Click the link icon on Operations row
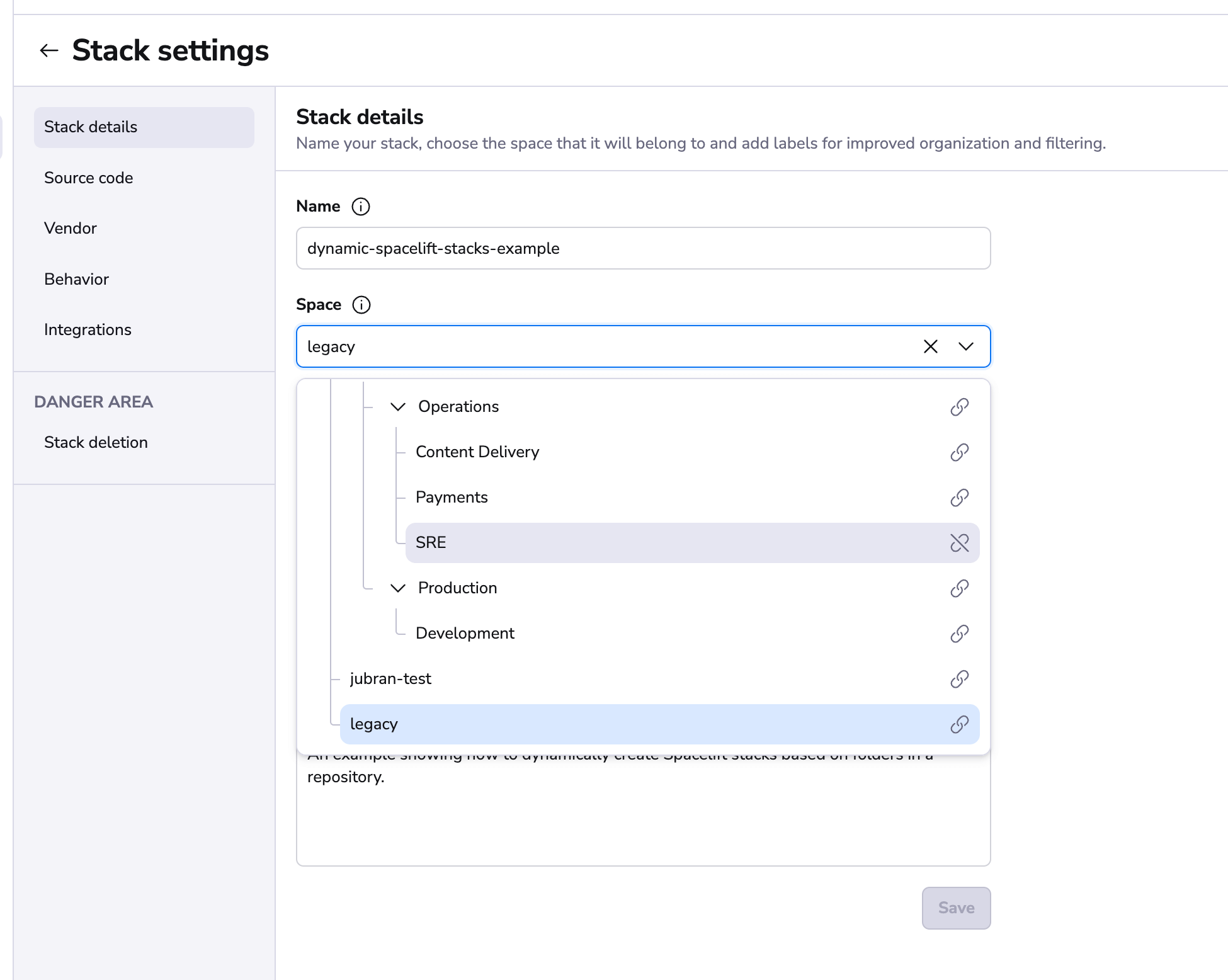The image size is (1228, 980). pos(959,407)
